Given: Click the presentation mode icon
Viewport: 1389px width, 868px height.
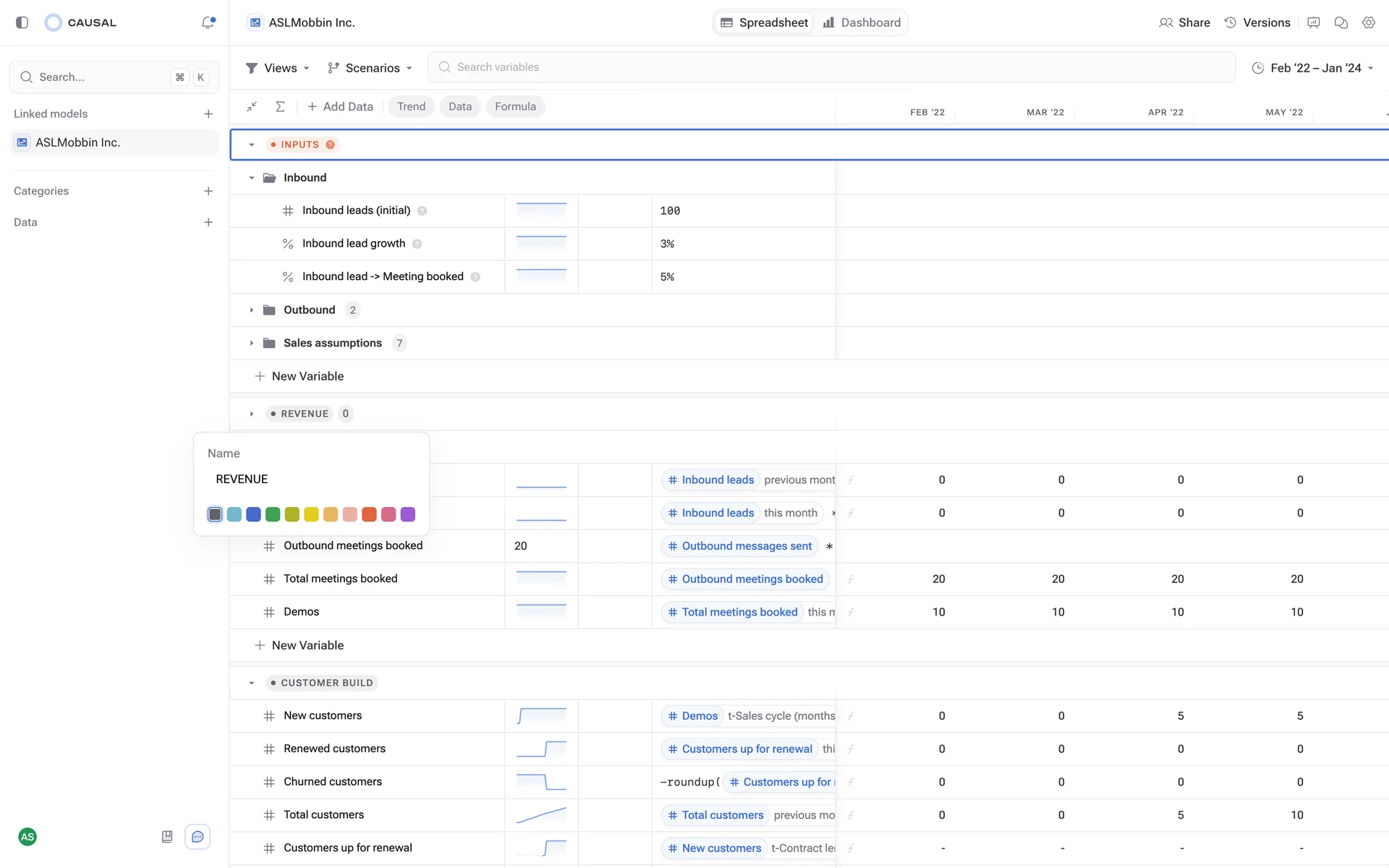Looking at the screenshot, I should click(x=1313, y=22).
